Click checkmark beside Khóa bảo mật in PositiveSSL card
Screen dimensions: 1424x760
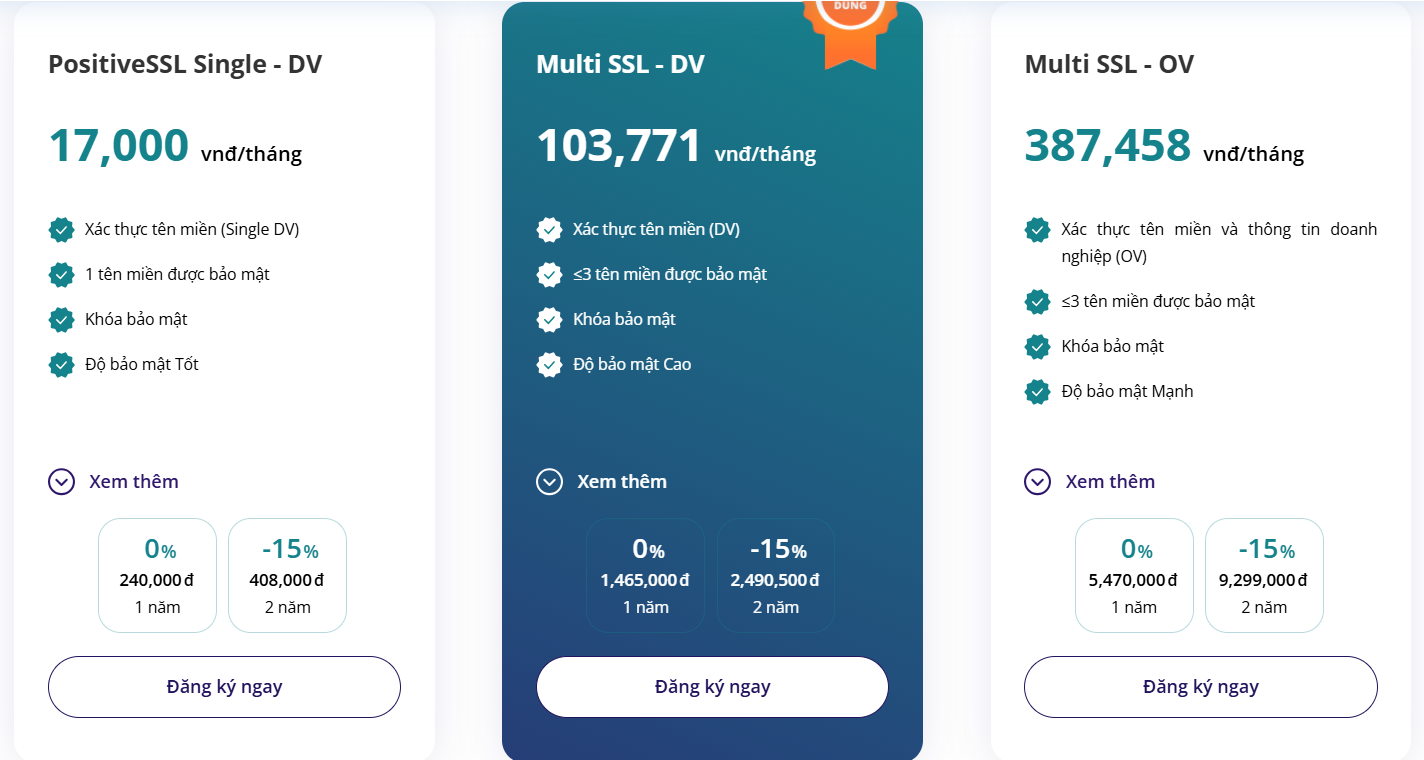pyautogui.click(x=62, y=320)
